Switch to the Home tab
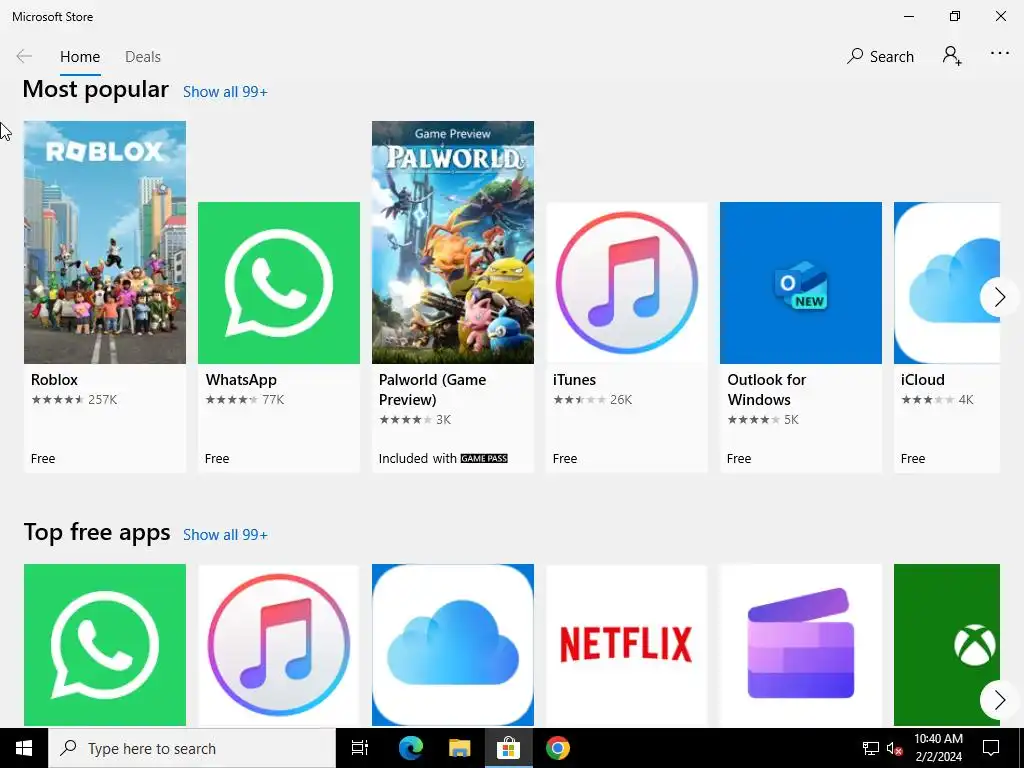Image resolution: width=1024 pixels, height=768 pixels. coord(80,57)
